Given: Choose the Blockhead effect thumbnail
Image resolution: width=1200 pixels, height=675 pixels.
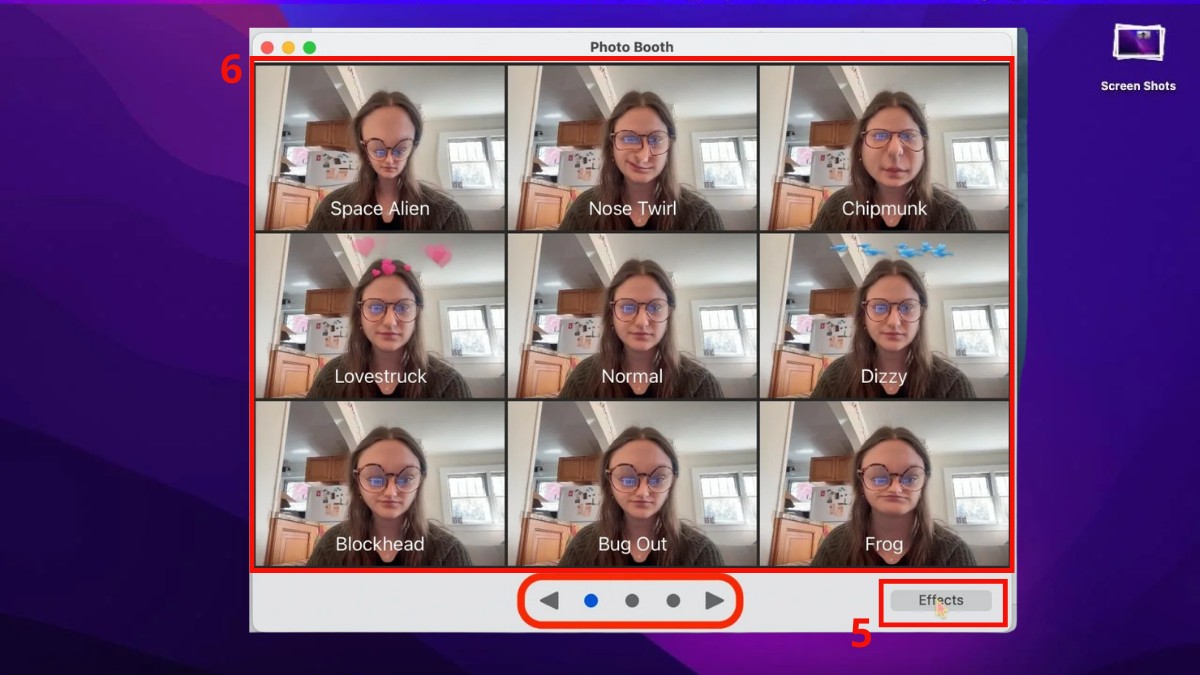Looking at the screenshot, I should click(x=380, y=484).
